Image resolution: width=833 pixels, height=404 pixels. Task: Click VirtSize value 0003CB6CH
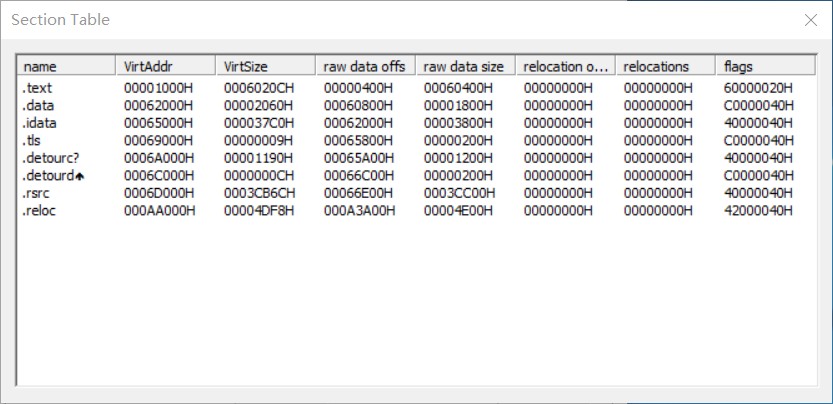pyautogui.click(x=259, y=193)
